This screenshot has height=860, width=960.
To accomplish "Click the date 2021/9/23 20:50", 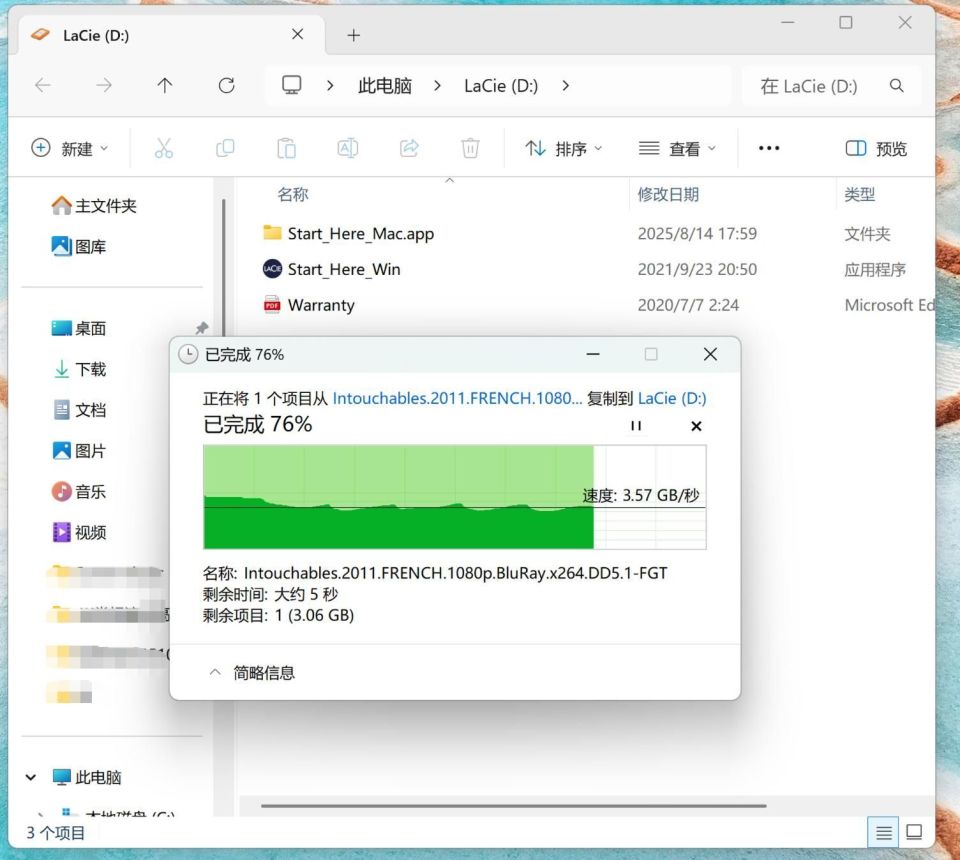I will [697, 269].
